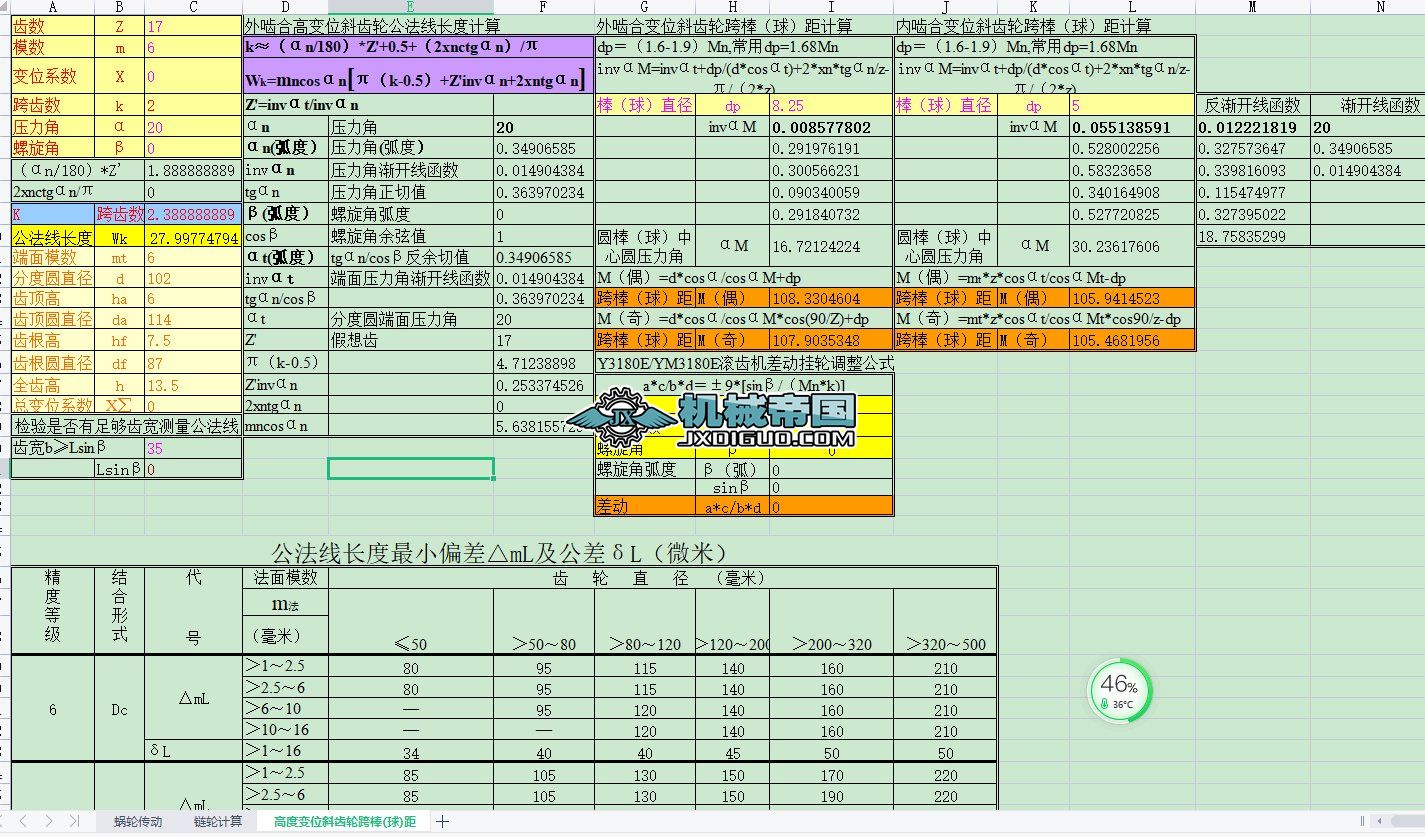Switch to the 蜗轮传动 sheet tab

tap(138, 821)
